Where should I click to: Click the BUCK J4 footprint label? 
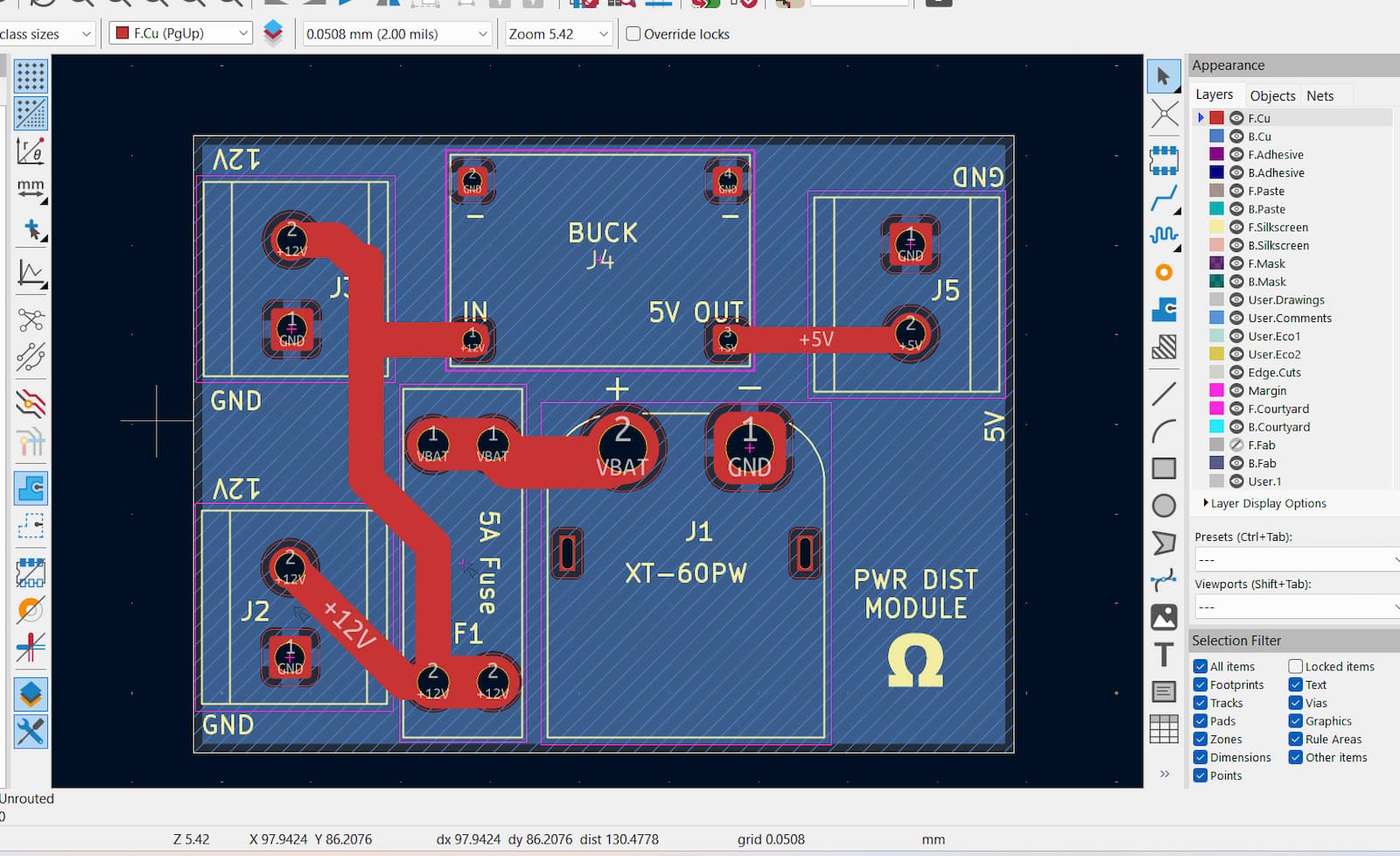tap(602, 245)
